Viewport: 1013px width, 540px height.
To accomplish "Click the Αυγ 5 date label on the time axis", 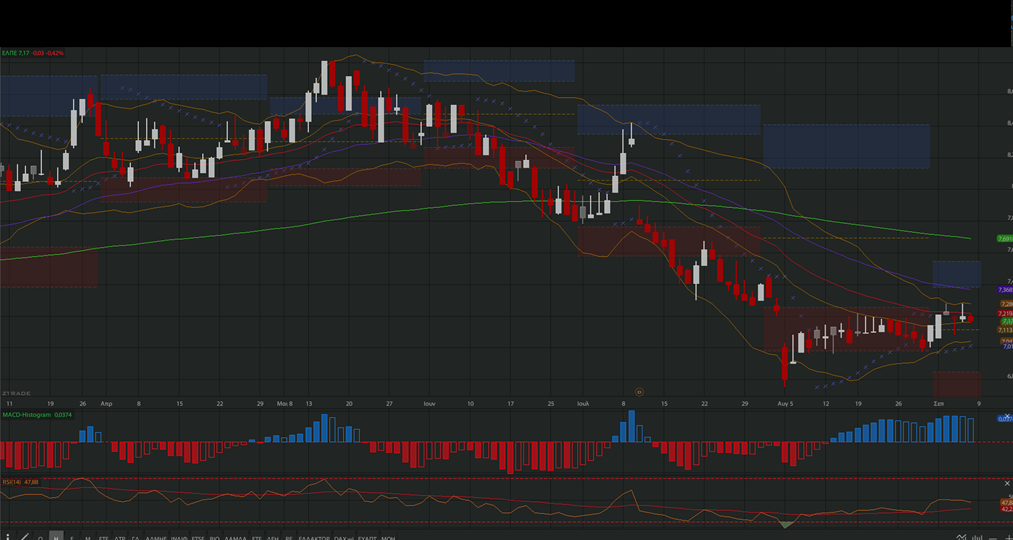I will [785, 403].
